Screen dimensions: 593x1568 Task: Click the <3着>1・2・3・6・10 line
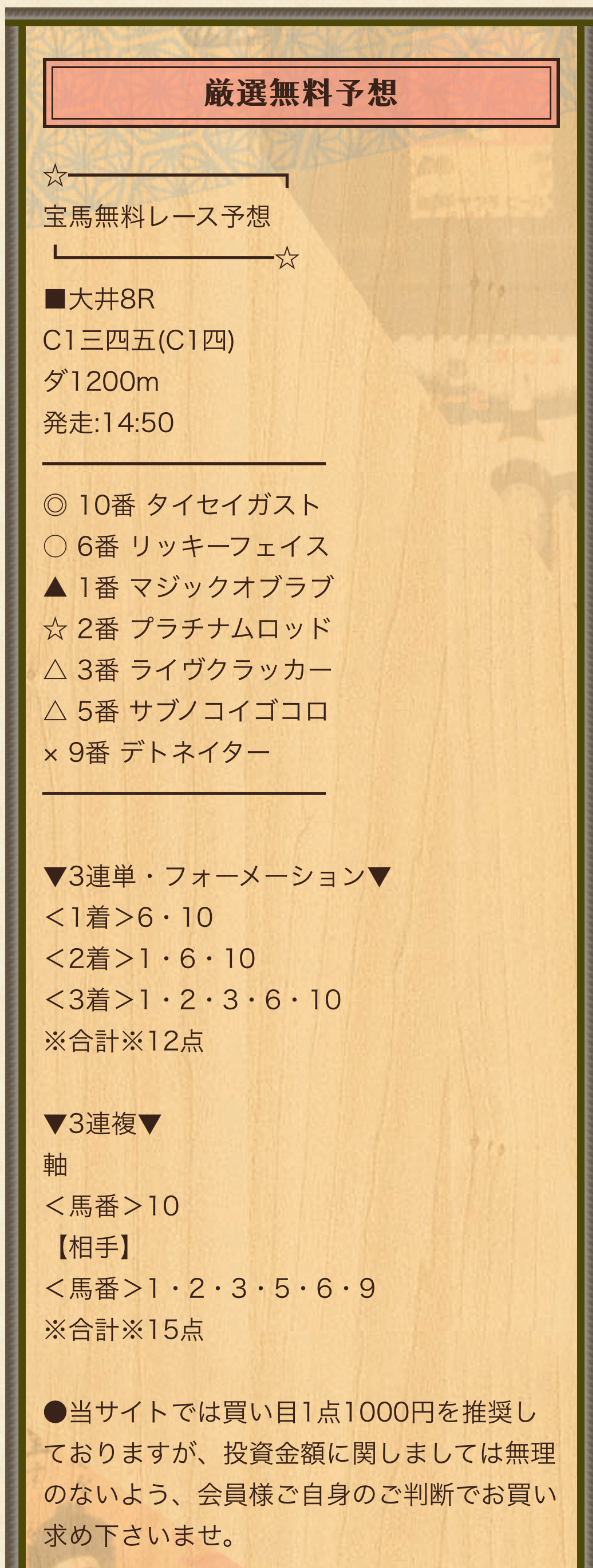[x=193, y=1000]
